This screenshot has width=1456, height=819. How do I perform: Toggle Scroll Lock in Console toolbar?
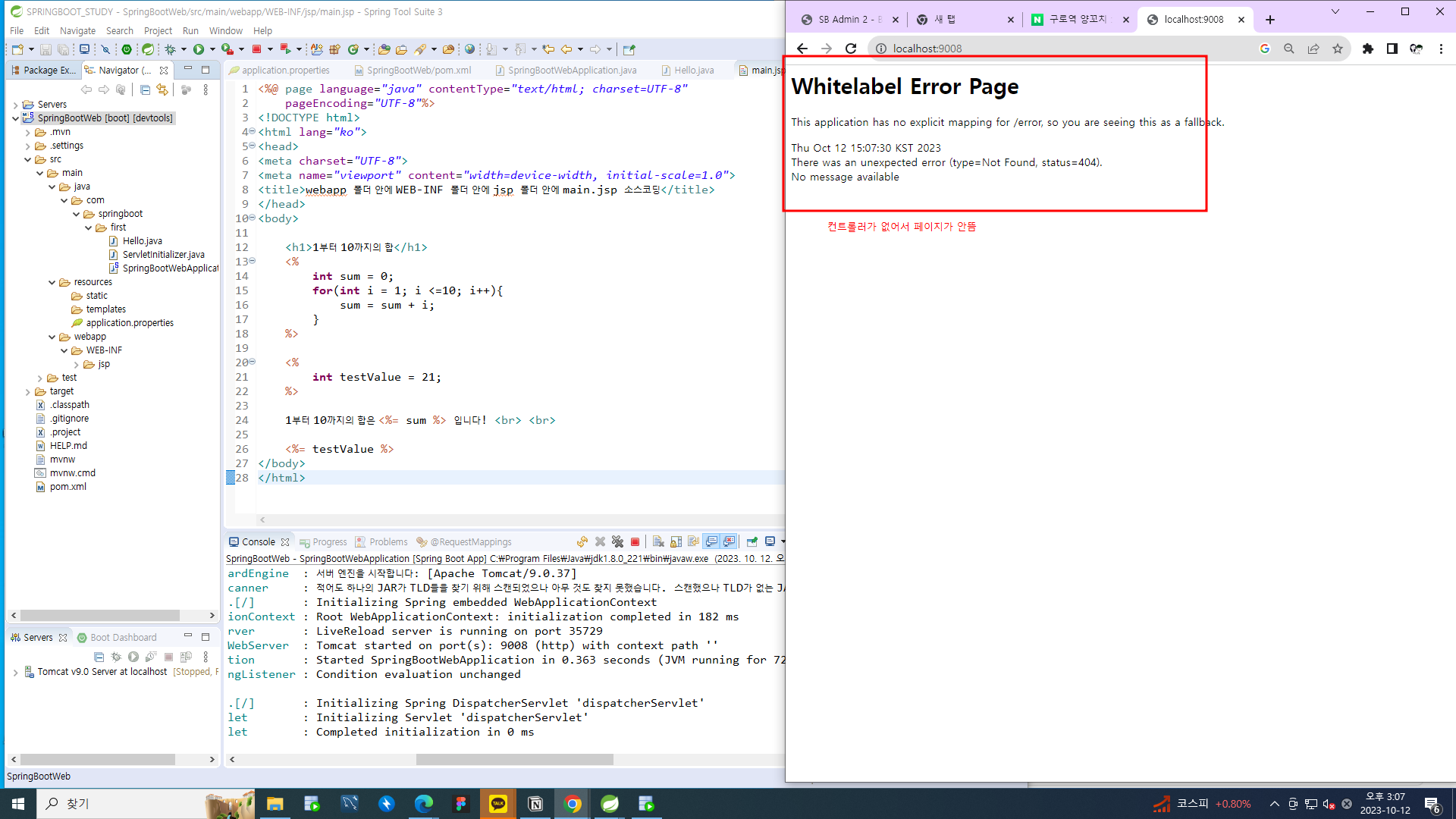(x=676, y=541)
